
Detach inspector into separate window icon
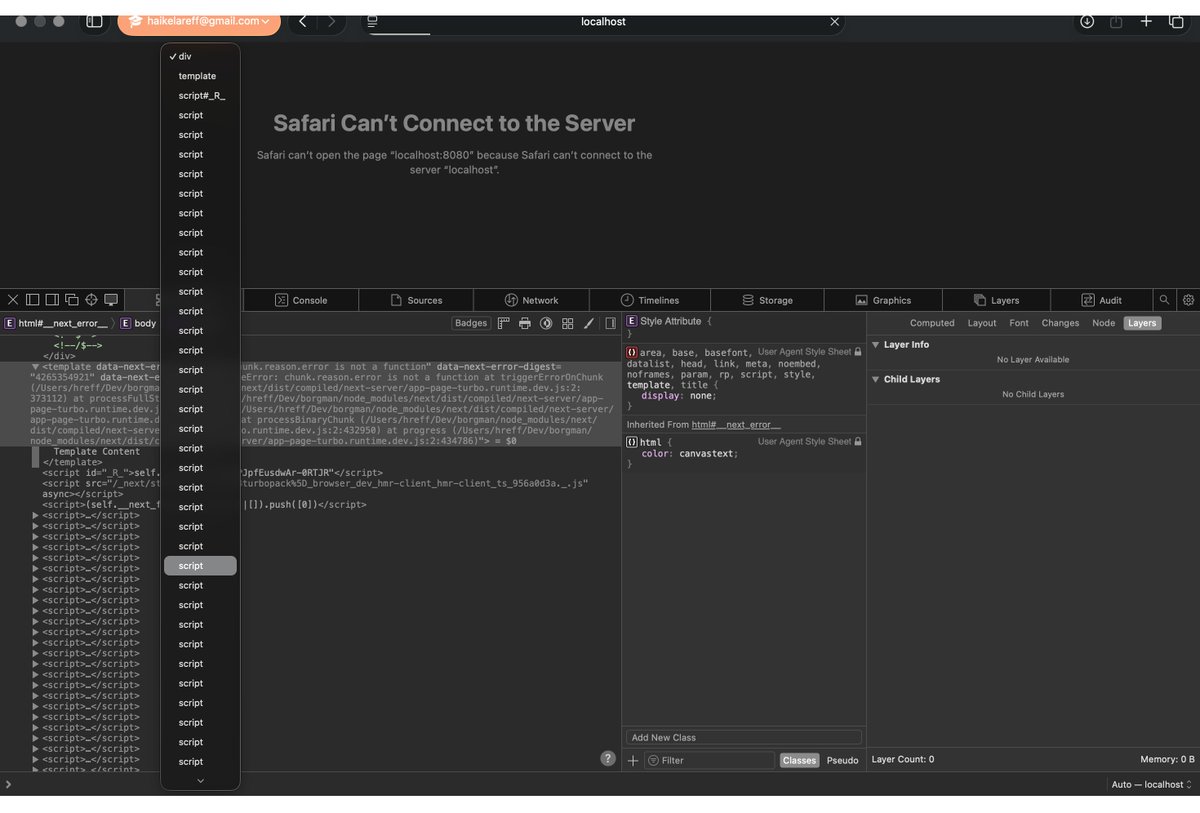(x=71, y=300)
